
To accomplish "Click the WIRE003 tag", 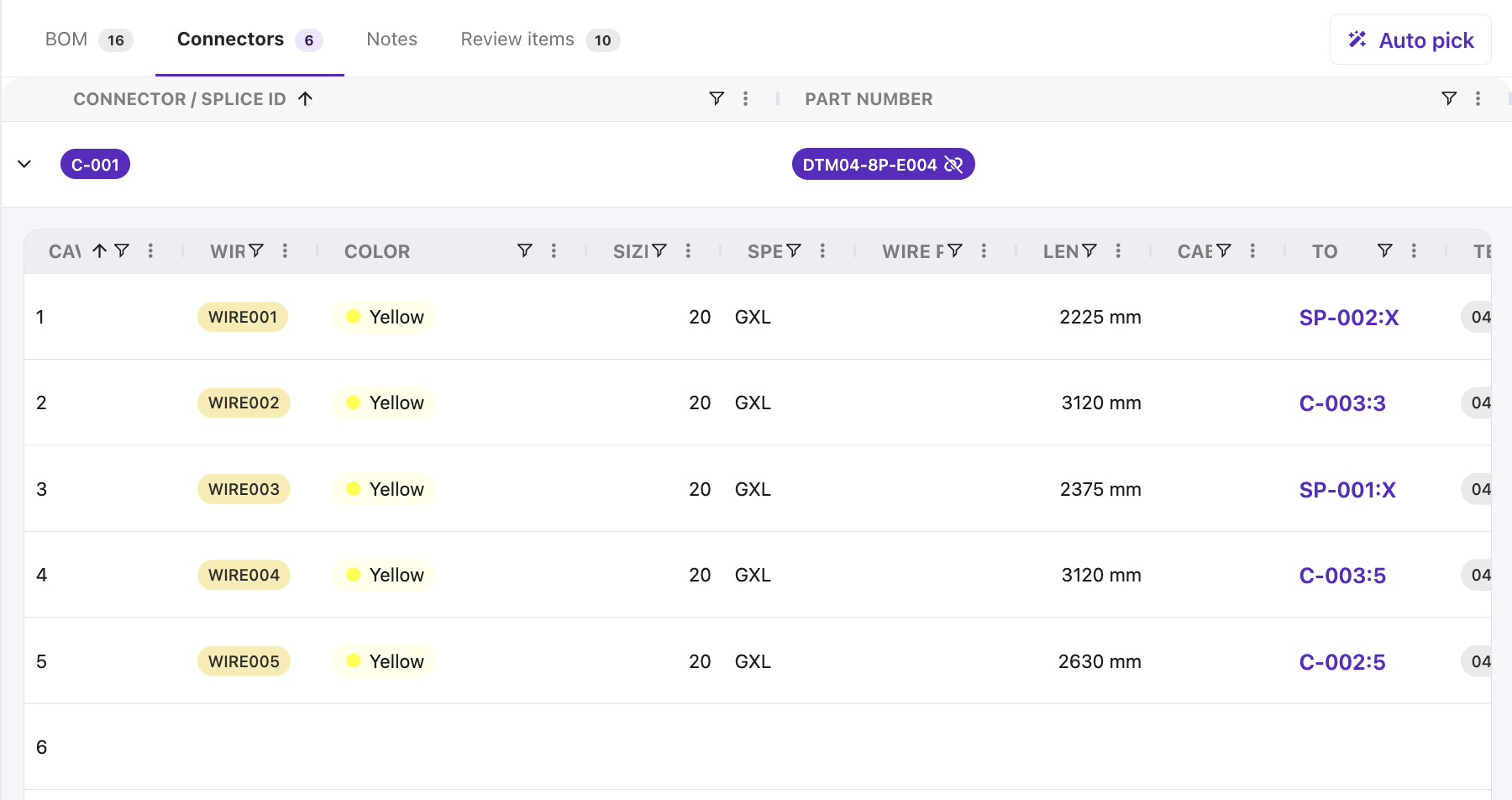I will [244, 489].
